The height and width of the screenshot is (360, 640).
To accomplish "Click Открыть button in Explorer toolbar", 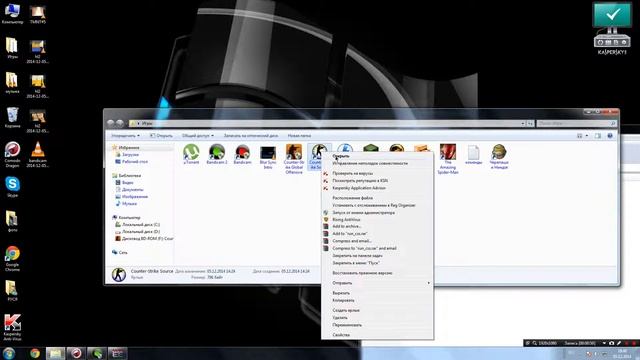I will 161,136.
